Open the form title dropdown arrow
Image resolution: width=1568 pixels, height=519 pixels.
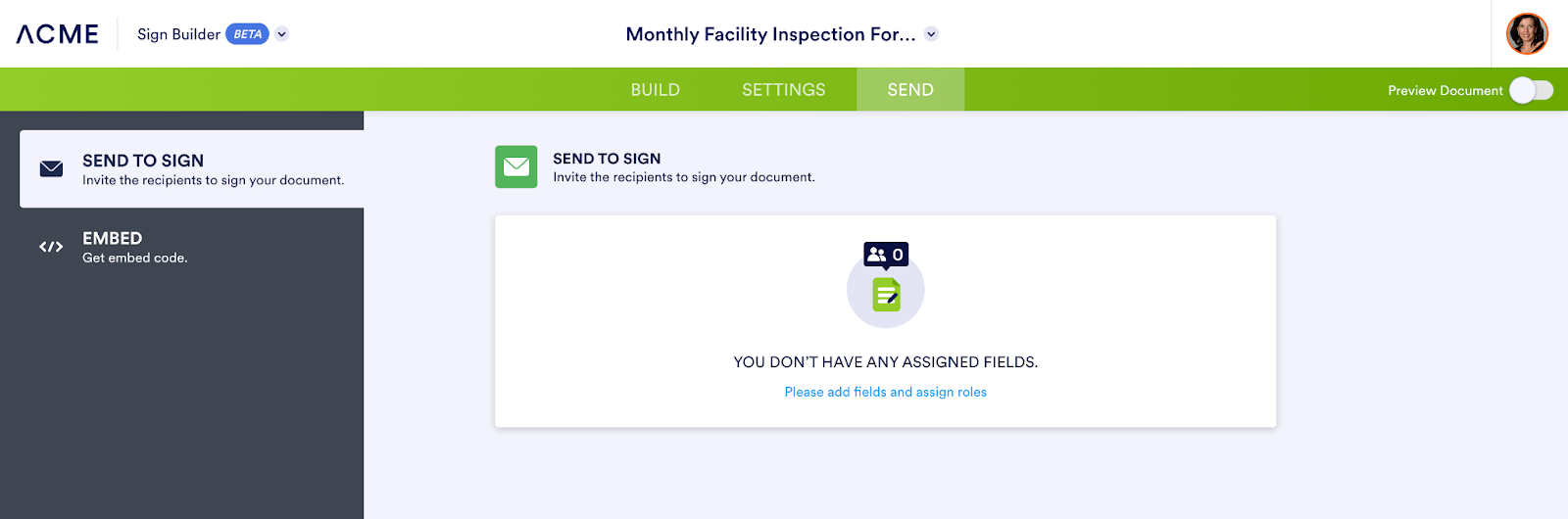931,34
